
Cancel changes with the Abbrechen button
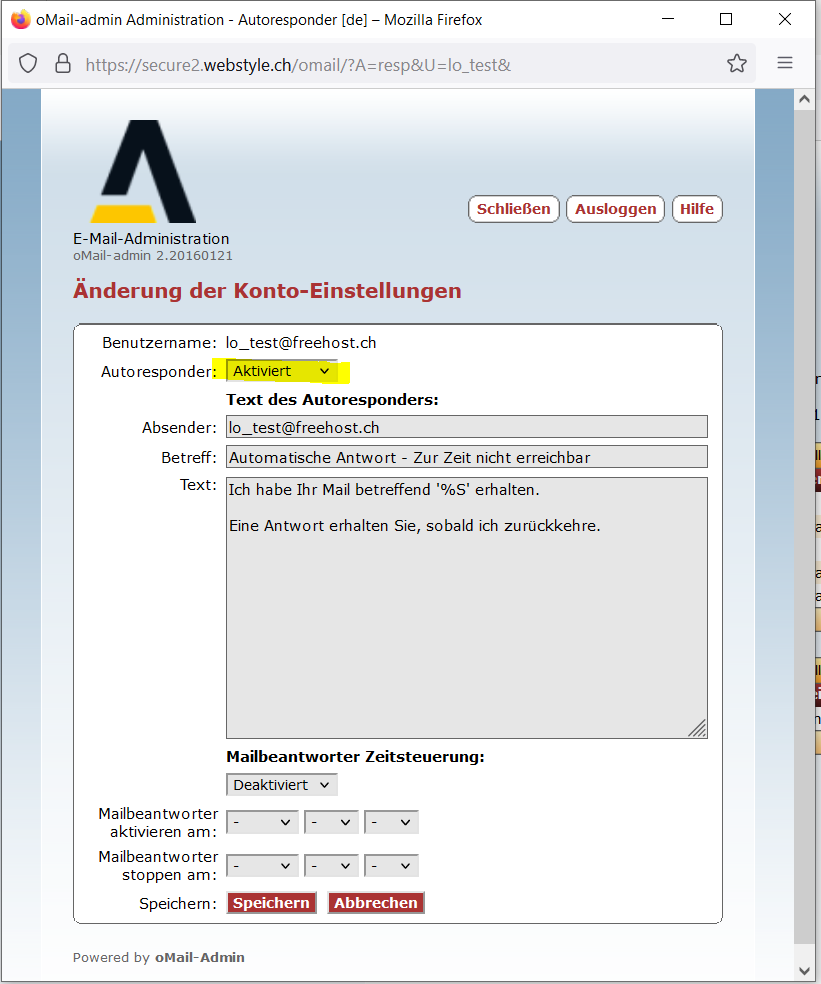(376, 903)
